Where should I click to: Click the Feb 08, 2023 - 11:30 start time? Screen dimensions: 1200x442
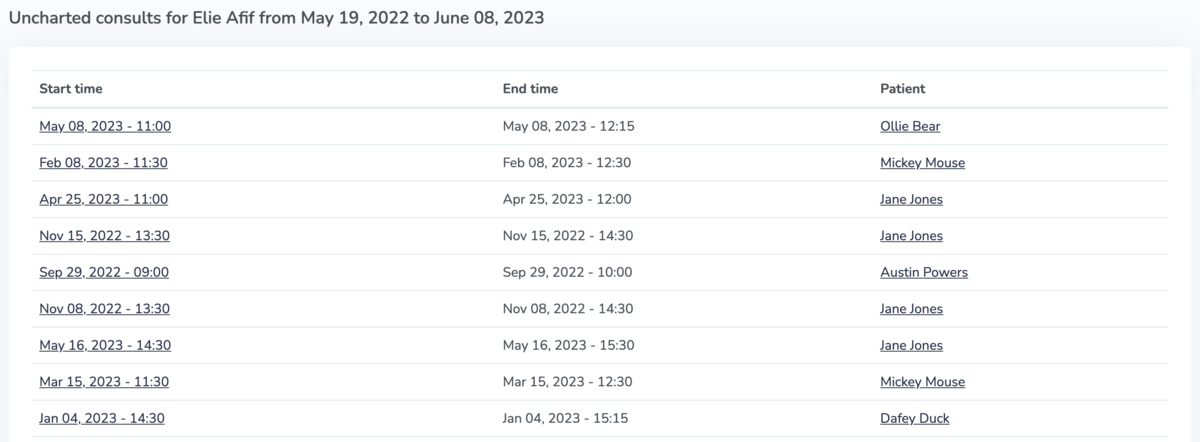pos(104,163)
